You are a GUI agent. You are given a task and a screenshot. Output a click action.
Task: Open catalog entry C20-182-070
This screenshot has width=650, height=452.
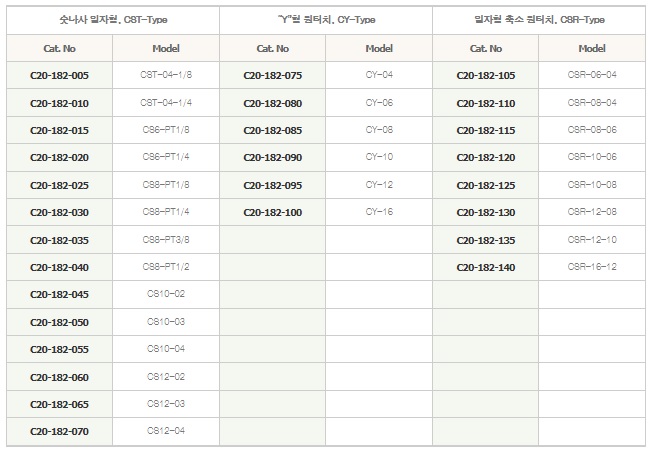click(60, 432)
